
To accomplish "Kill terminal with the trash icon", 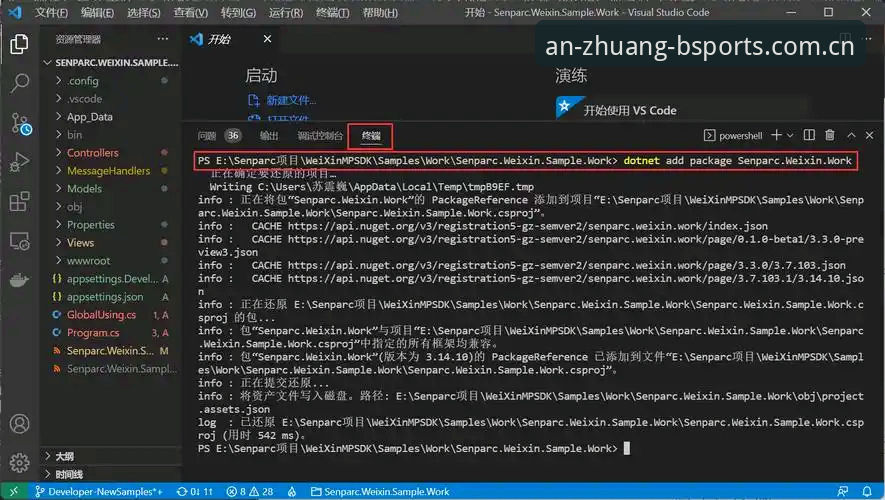I will 830,135.
